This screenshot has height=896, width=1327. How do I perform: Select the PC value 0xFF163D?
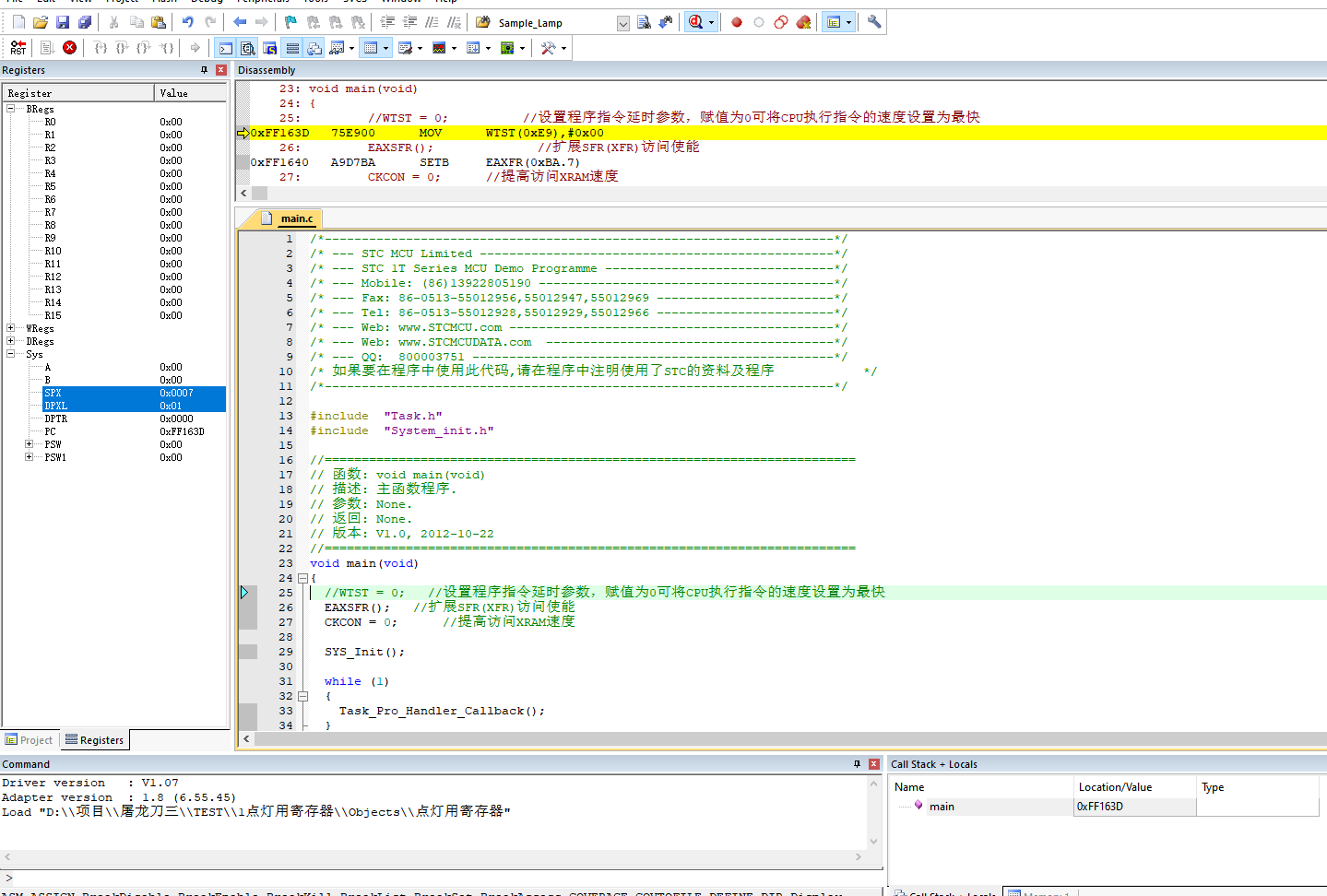182,431
